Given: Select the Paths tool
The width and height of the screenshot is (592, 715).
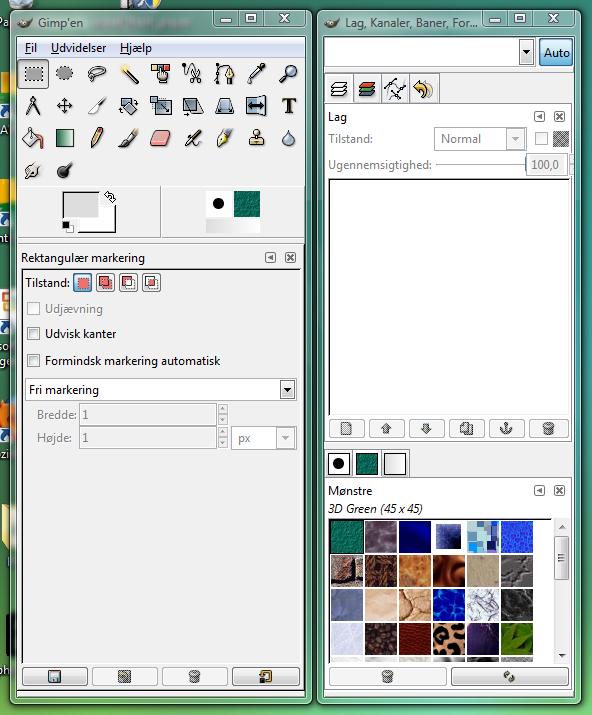Looking at the screenshot, I should tap(224, 73).
